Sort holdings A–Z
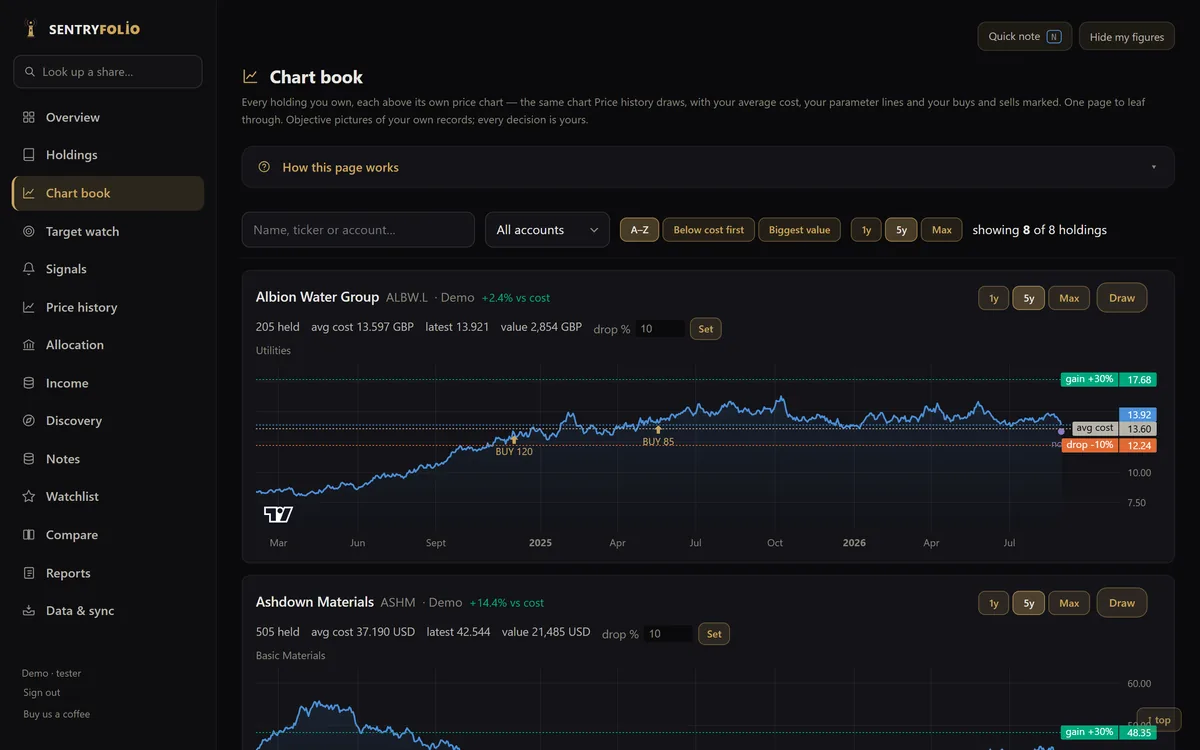 point(639,230)
